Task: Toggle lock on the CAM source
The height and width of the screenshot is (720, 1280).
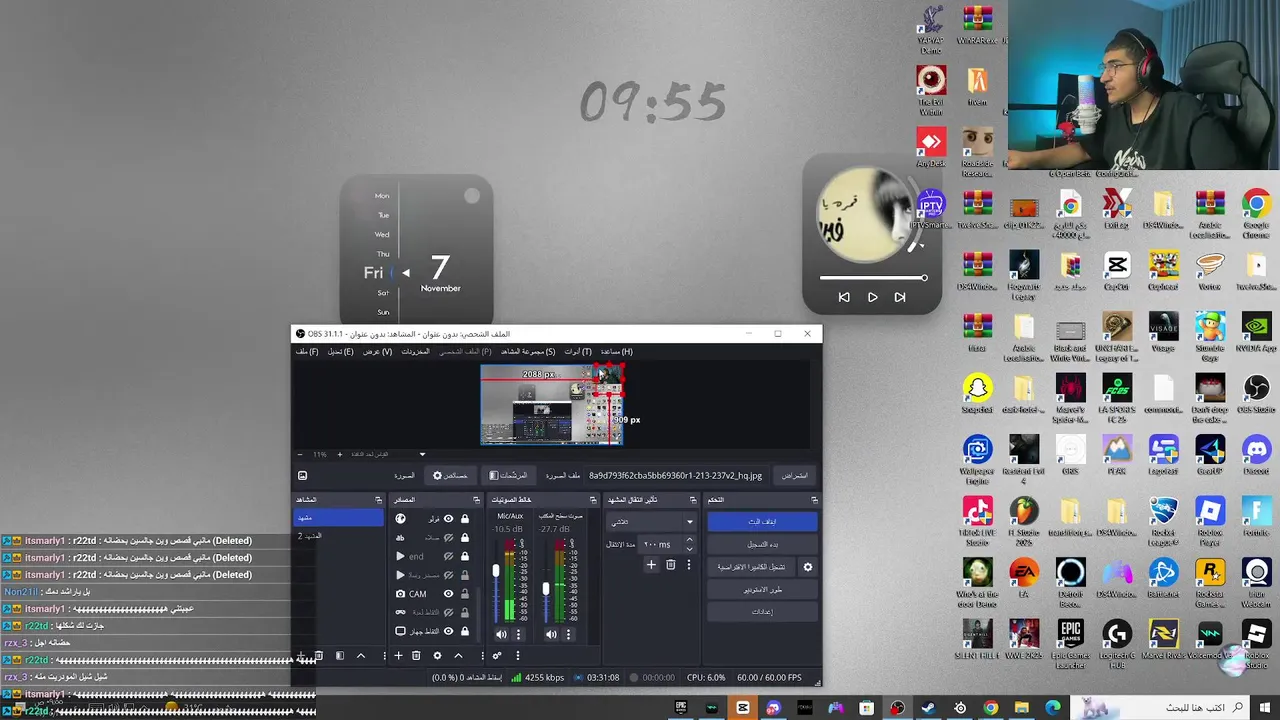Action: tap(465, 594)
